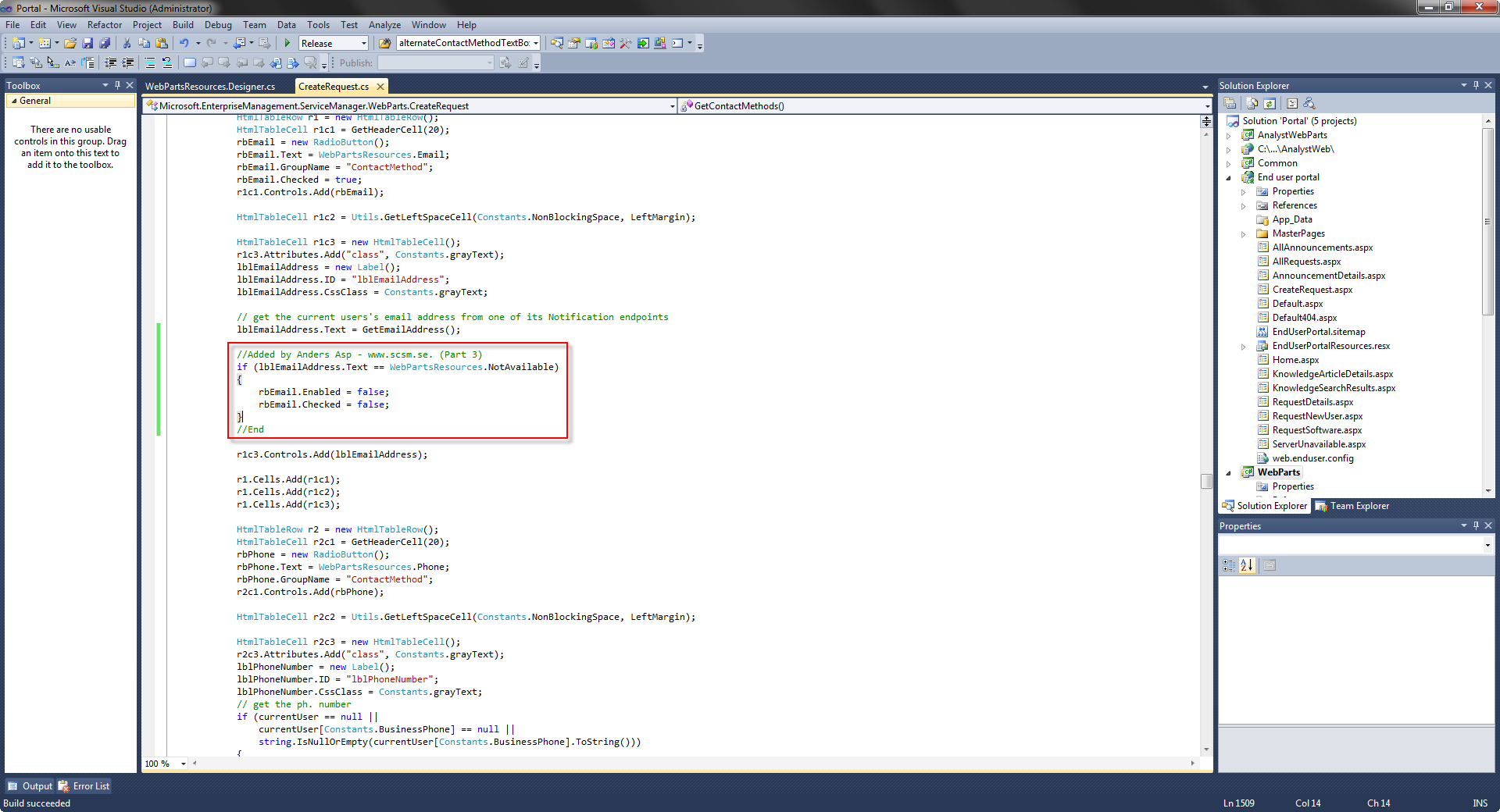Click the Undo arrow icon
1500x812 pixels.
tap(184, 43)
